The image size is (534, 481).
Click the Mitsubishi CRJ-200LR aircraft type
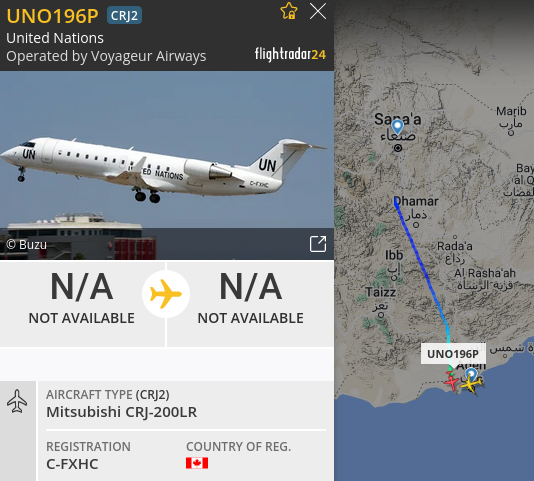[122, 412]
